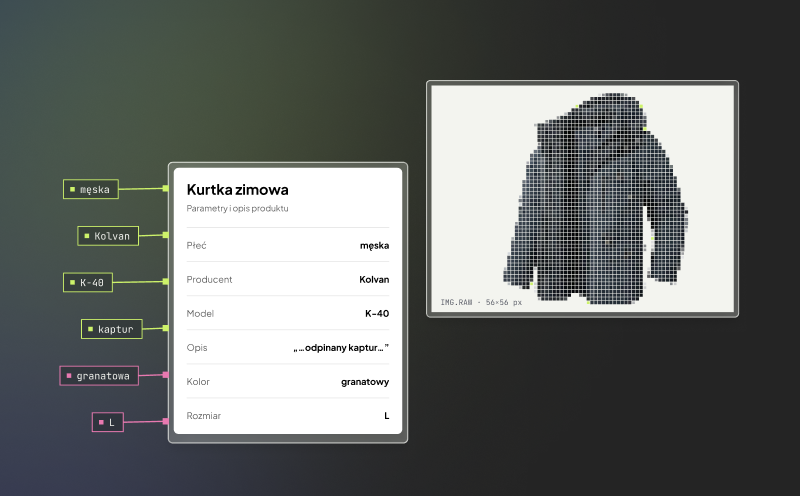Click 'Parametry i opis produktu' subtitle
The height and width of the screenshot is (496, 800).
[237, 208]
